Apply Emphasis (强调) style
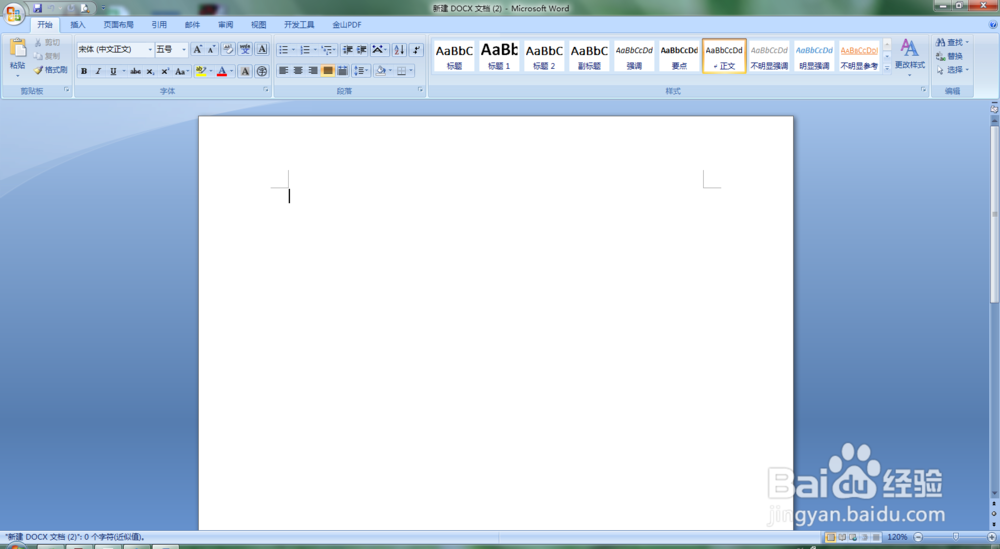Image resolution: width=1000 pixels, height=549 pixels. 634,55
